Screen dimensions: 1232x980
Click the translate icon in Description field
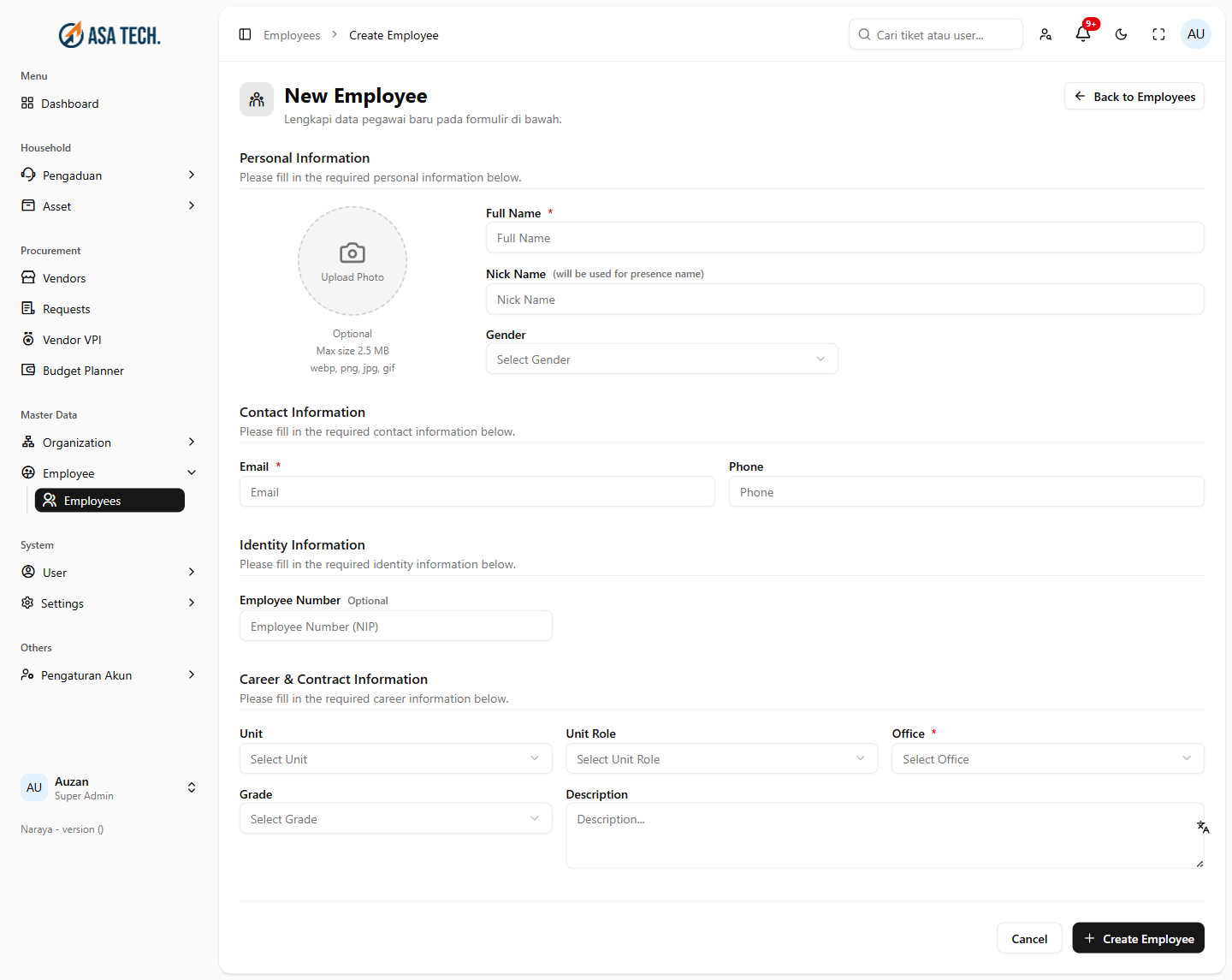point(1203,827)
